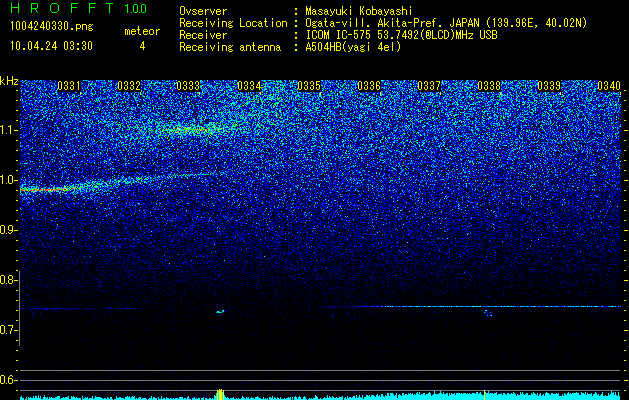The height and width of the screenshot is (400, 629).
Task: Click the 1.0 kHz axis label
Action: (x=8, y=180)
